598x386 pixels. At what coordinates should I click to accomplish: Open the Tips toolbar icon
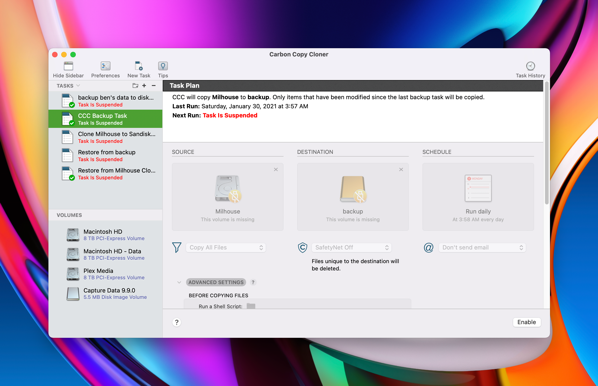click(x=163, y=66)
